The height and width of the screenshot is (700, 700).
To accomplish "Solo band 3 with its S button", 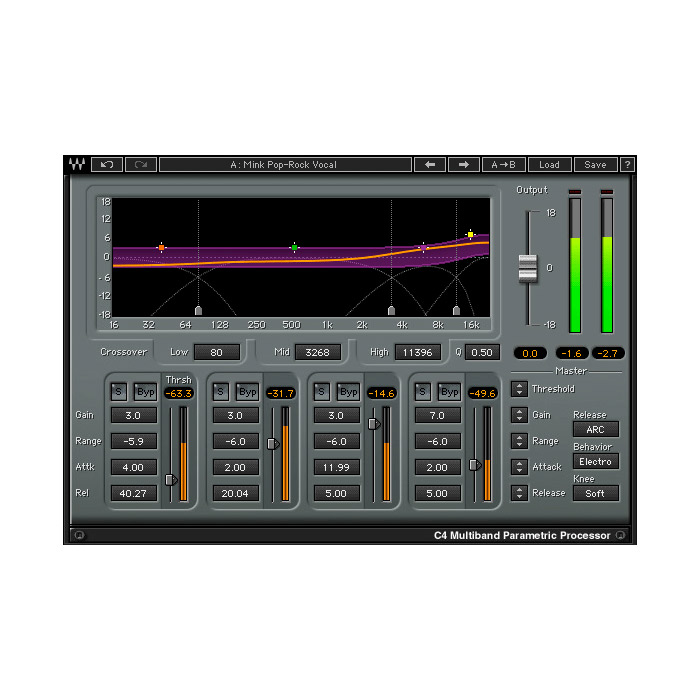I will pyautogui.click(x=321, y=392).
